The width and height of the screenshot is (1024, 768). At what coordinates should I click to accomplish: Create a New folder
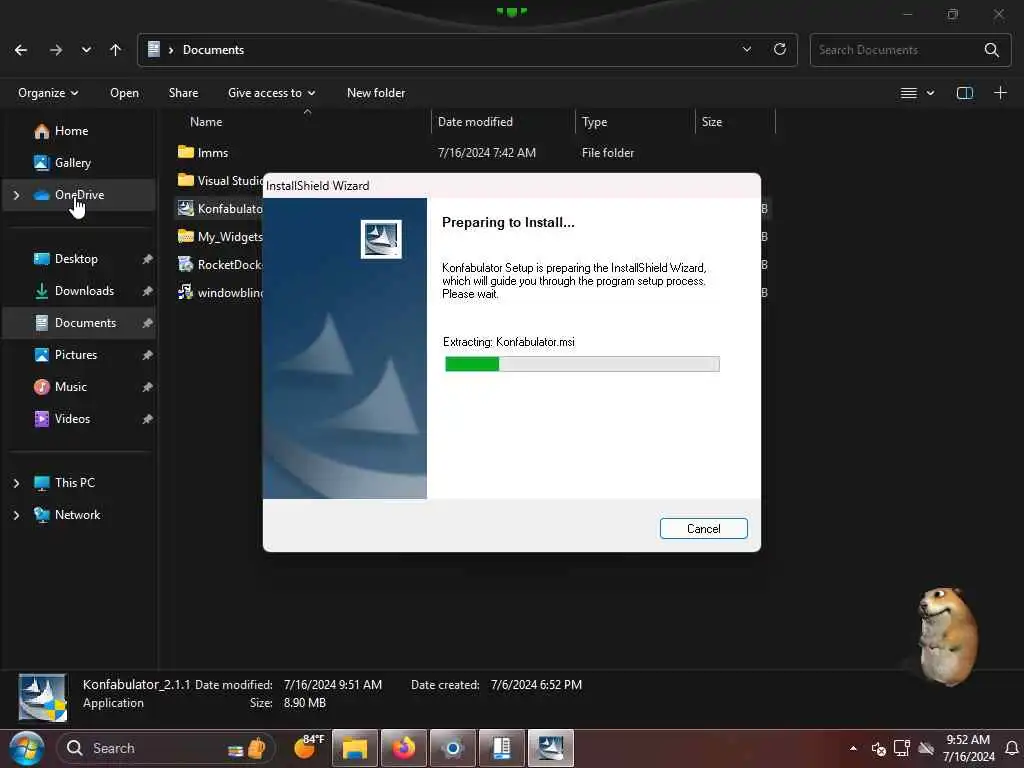376,93
